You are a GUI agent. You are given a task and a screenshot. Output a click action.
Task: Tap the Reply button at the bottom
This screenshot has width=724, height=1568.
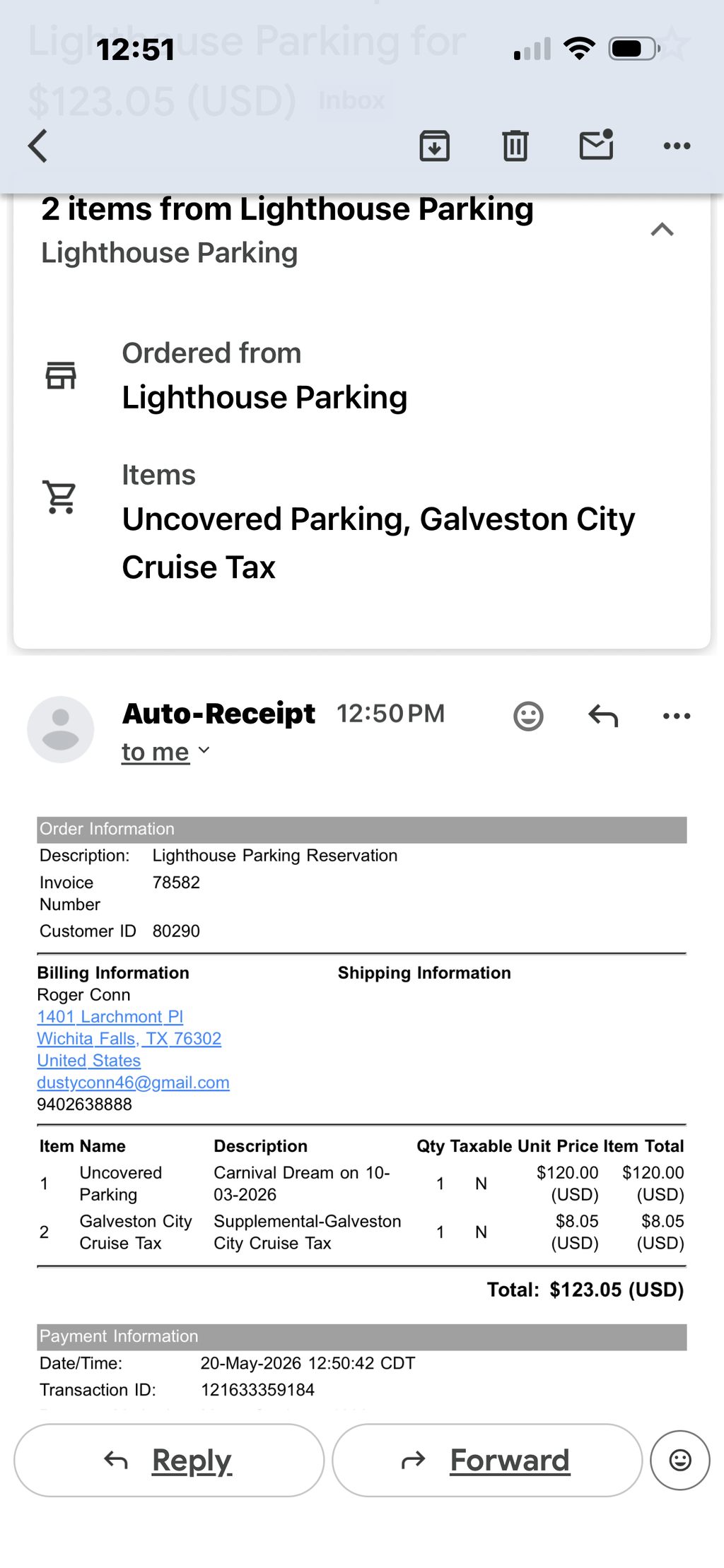tap(169, 1460)
